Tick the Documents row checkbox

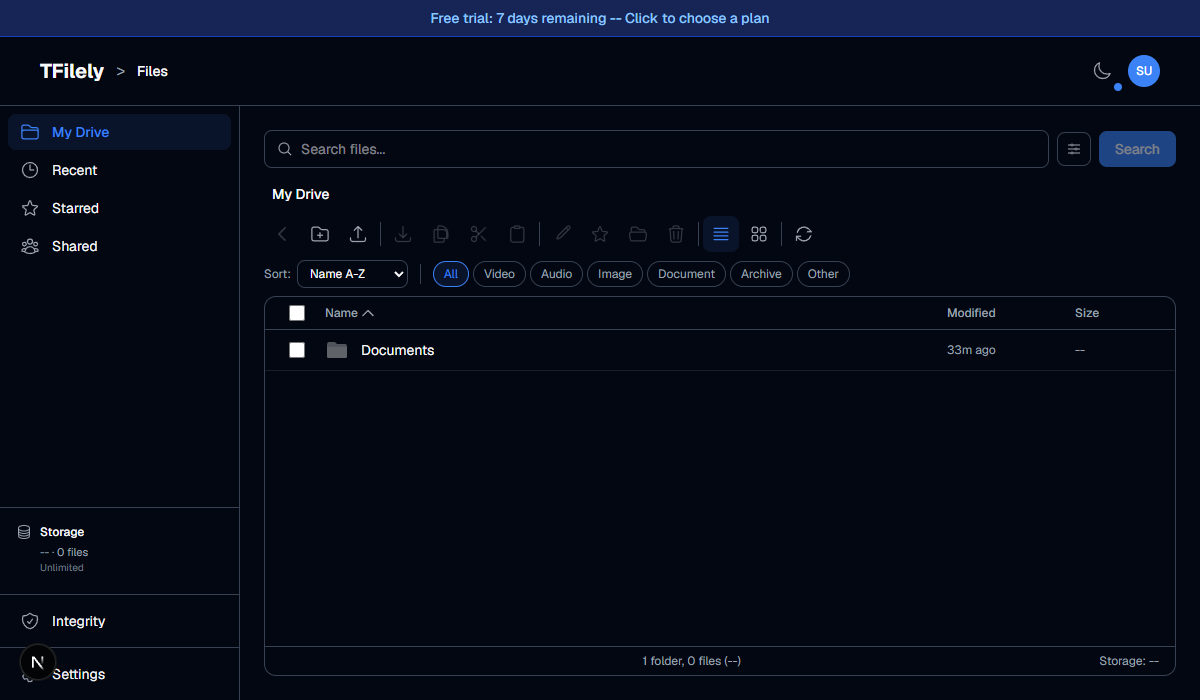coord(297,350)
